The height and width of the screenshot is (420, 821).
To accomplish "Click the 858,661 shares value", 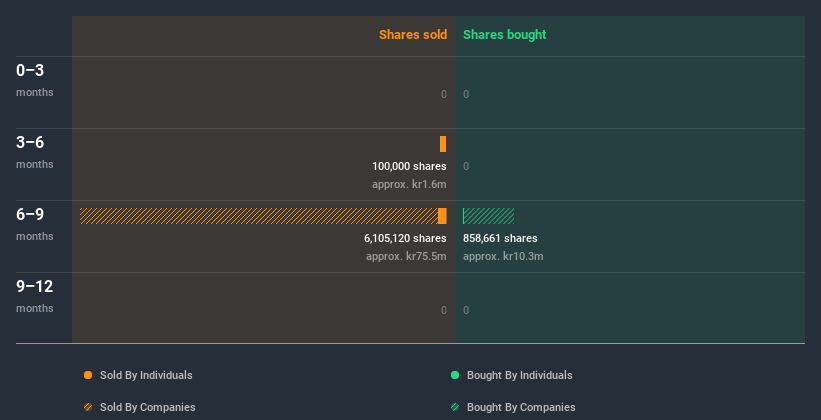I will [500, 238].
